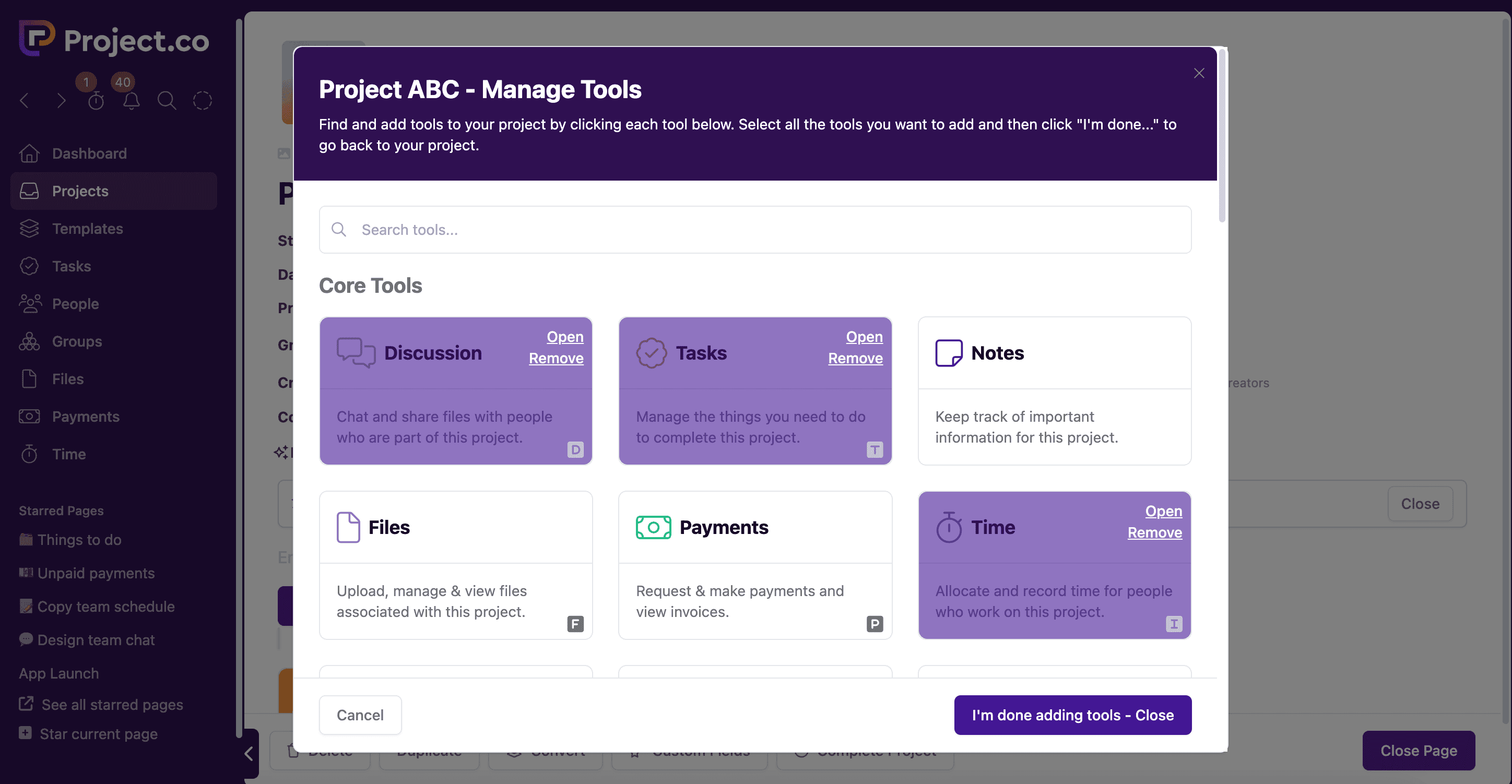Click the dialog's vertical scrollbar
The width and height of the screenshot is (1512, 784).
click(1222, 135)
